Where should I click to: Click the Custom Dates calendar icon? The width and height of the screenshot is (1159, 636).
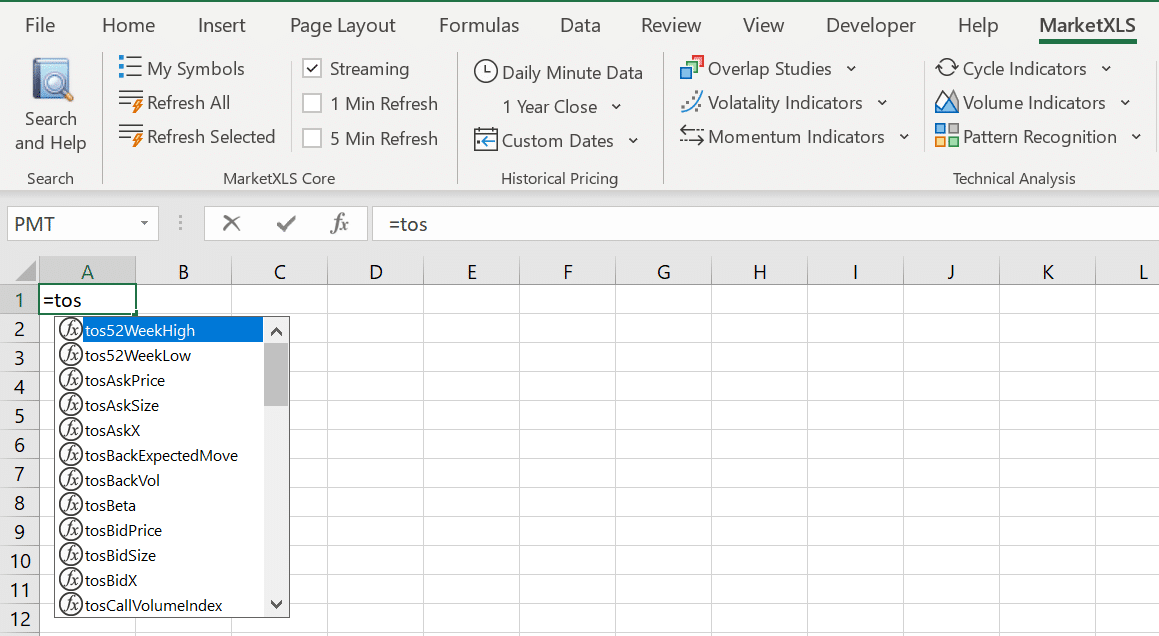pos(486,140)
